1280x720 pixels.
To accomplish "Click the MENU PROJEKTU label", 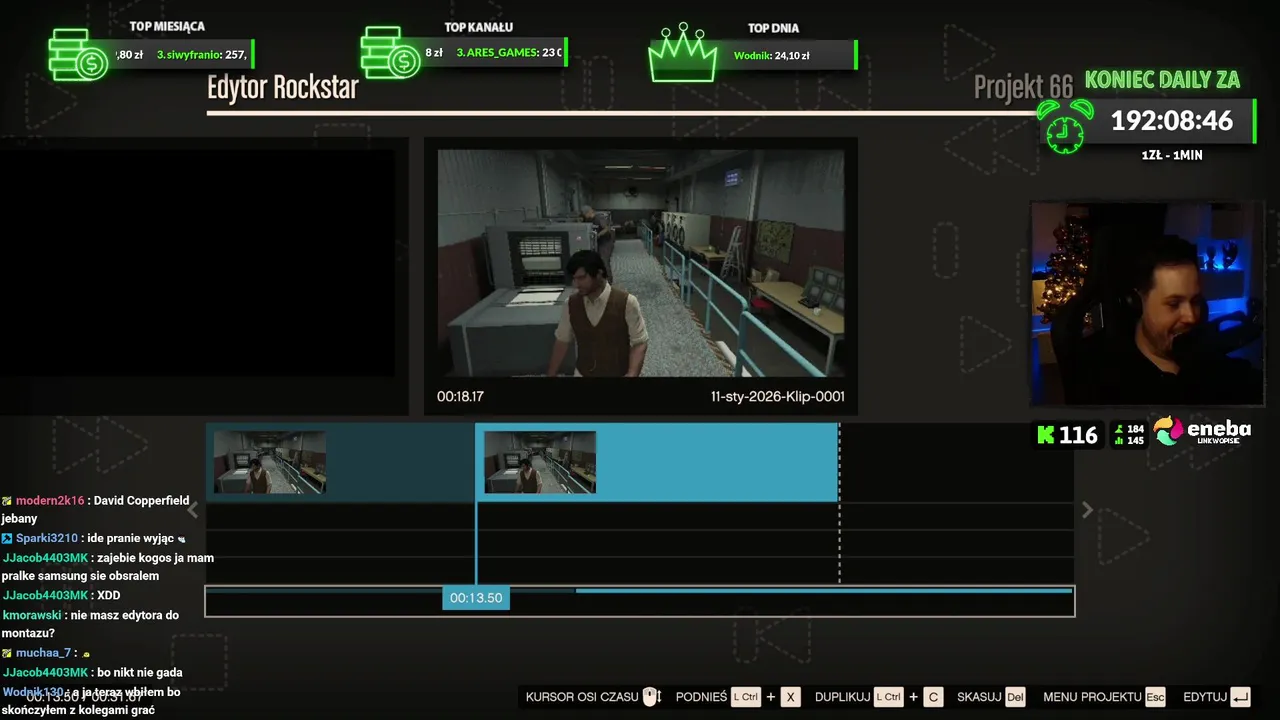I will (1092, 697).
